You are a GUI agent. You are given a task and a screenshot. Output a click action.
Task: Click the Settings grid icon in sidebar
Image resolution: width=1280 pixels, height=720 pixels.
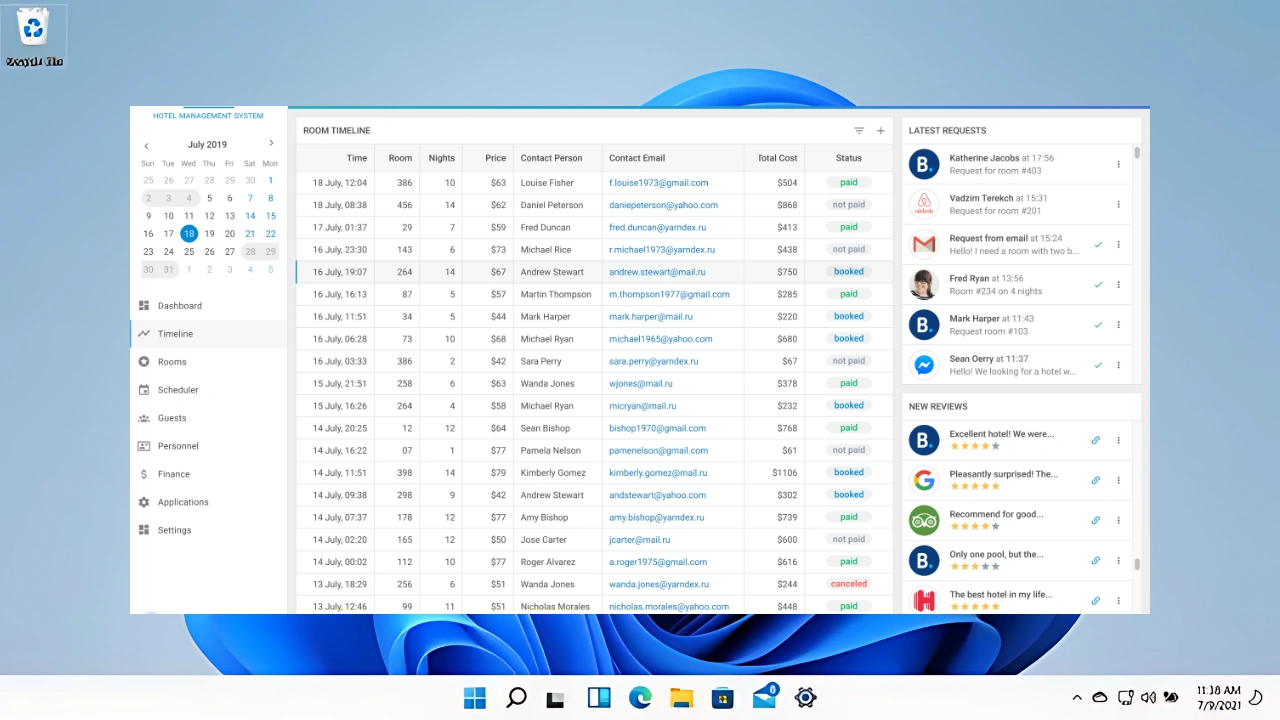pyautogui.click(x=144, y=530)
